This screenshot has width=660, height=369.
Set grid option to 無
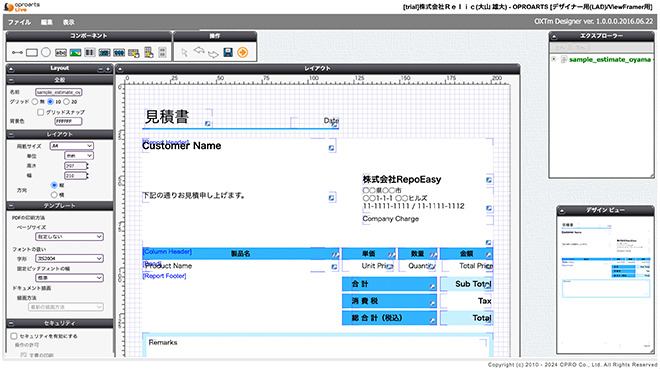pos(35,101)
